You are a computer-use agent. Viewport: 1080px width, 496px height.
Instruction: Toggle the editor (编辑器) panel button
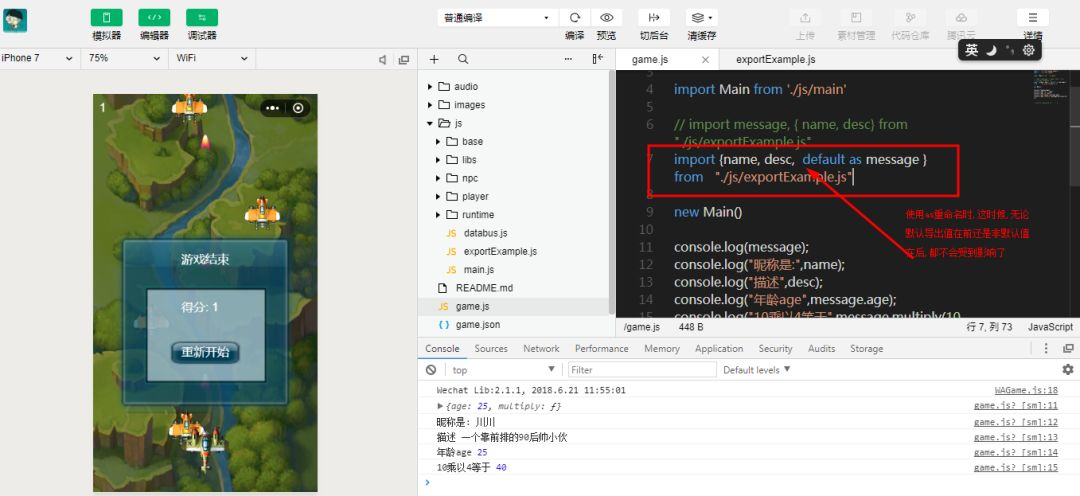point(154,18)
